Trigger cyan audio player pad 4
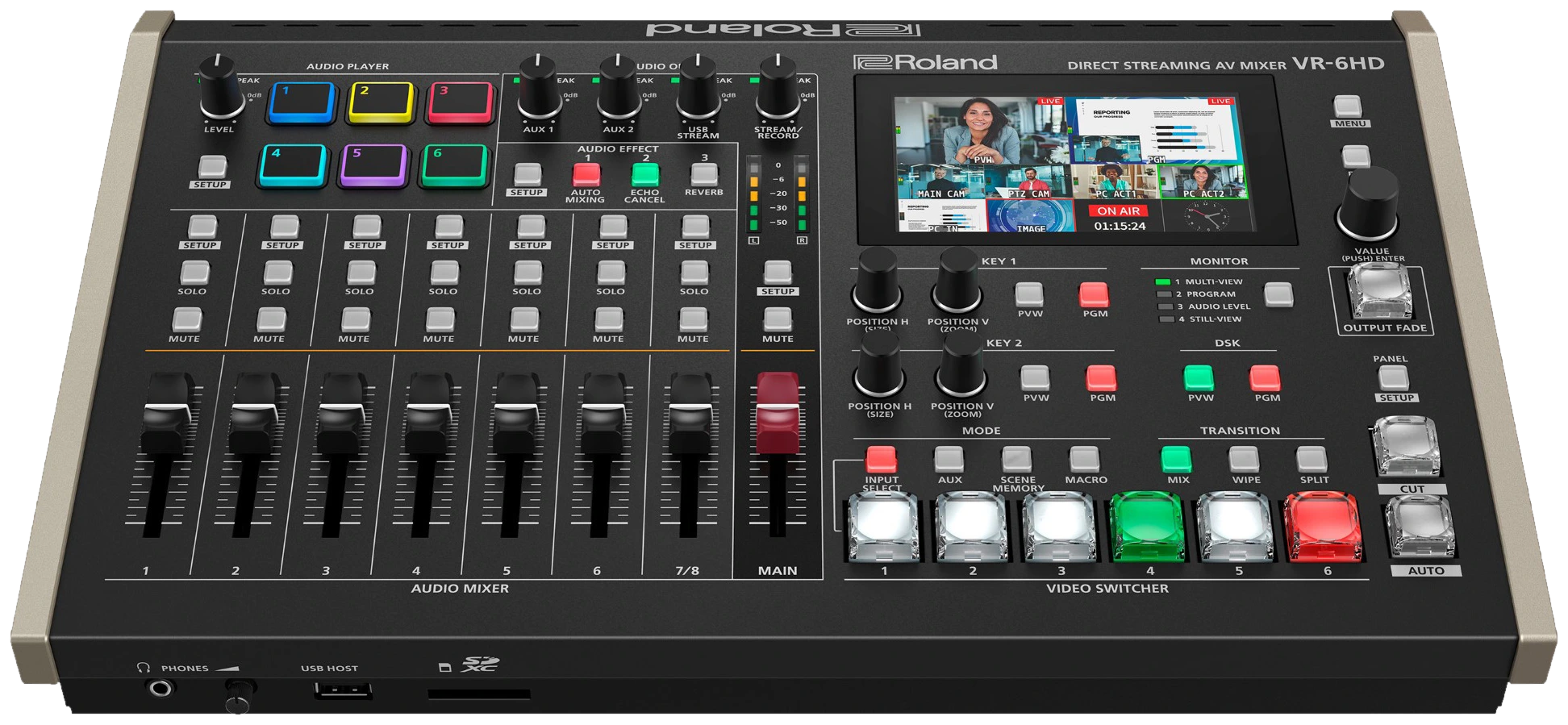 pos(293,165)
